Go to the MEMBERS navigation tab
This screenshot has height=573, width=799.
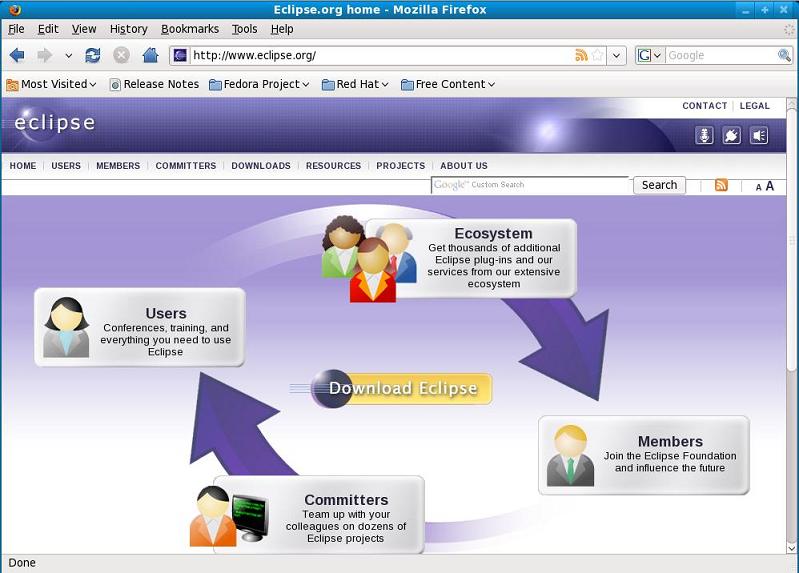[x=118, y=166]
